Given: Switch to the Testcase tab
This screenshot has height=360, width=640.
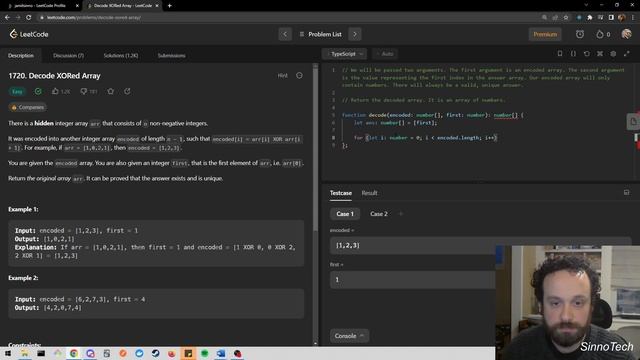Looking at the screenshot, I should coord(341,193).
